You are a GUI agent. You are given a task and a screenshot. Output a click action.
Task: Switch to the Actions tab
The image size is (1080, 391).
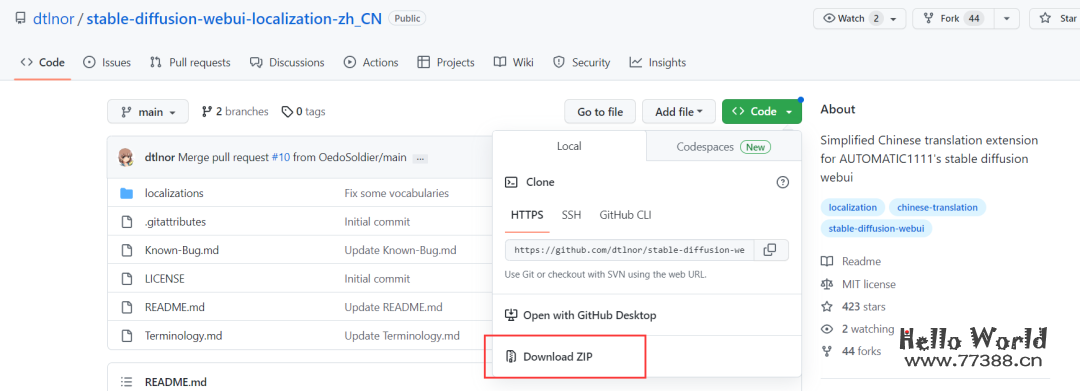click(371, 63)
